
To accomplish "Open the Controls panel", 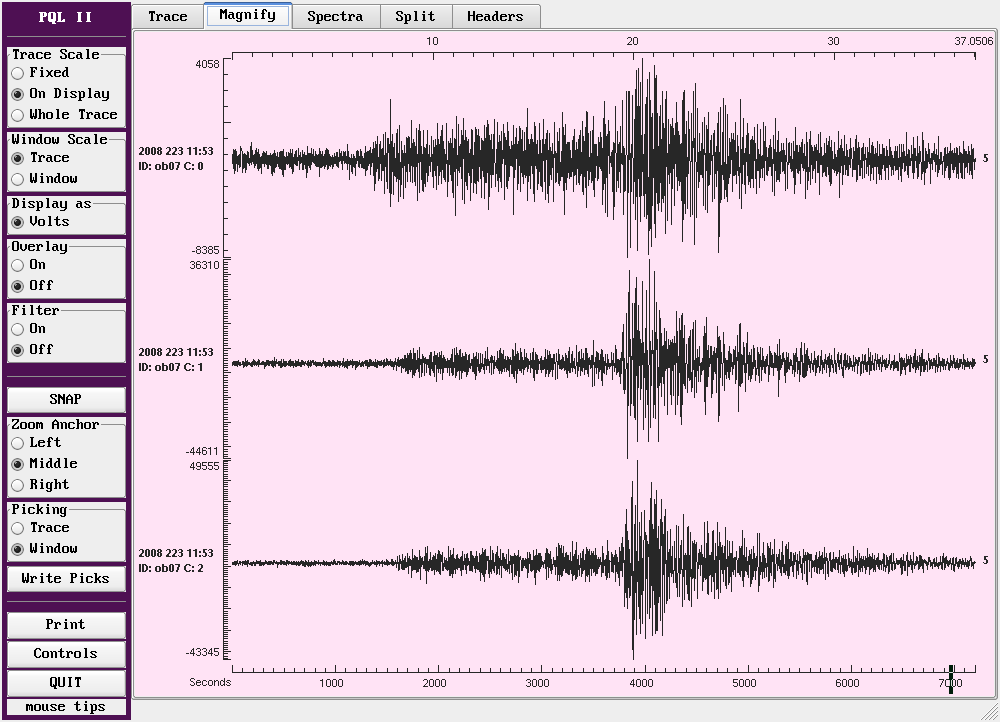I will [x=66, y=654].
